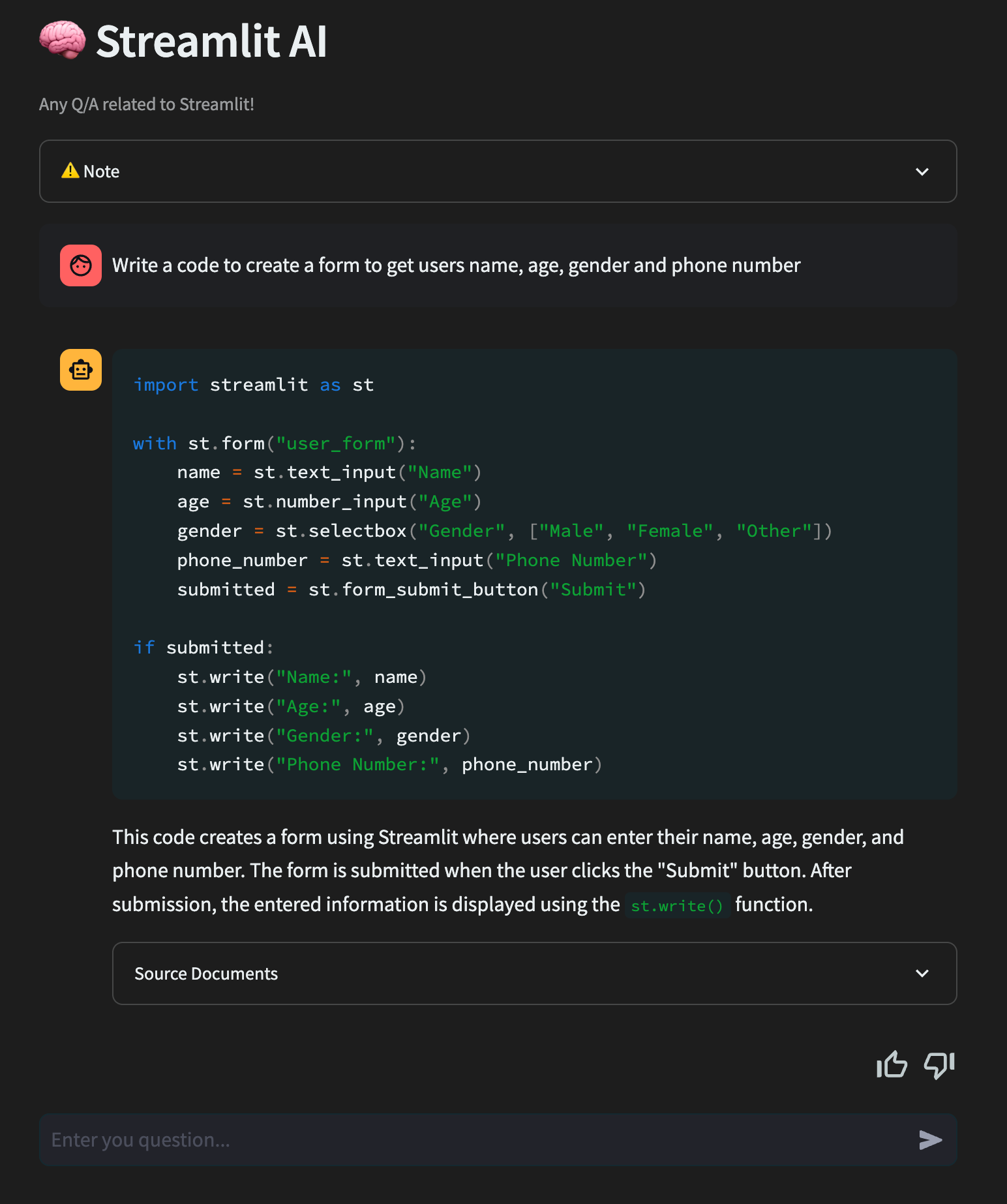Click the phone_number st.text_input line
Image resolution: width=1007 pixels, height=1204 pixels.
[417, 560]
